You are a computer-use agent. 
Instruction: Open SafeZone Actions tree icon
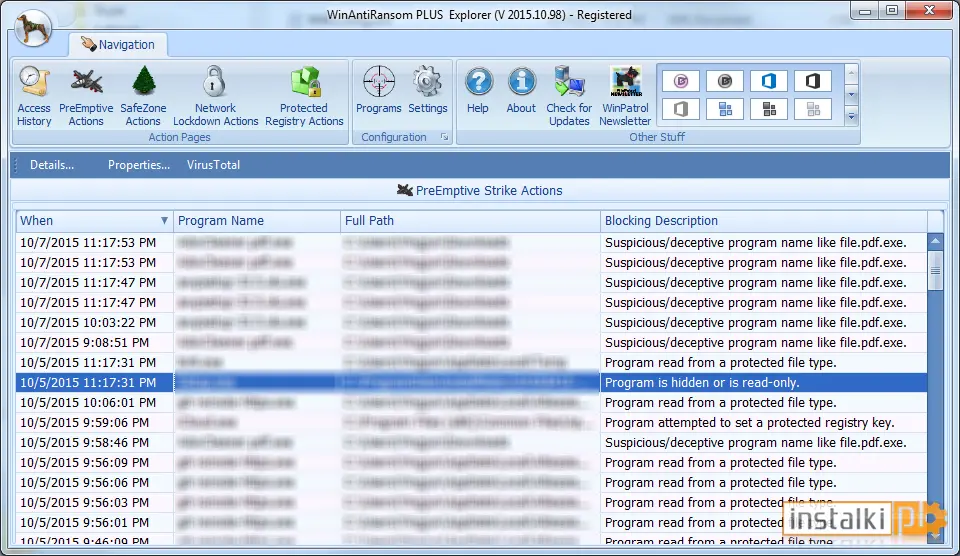tap(143, 96)
